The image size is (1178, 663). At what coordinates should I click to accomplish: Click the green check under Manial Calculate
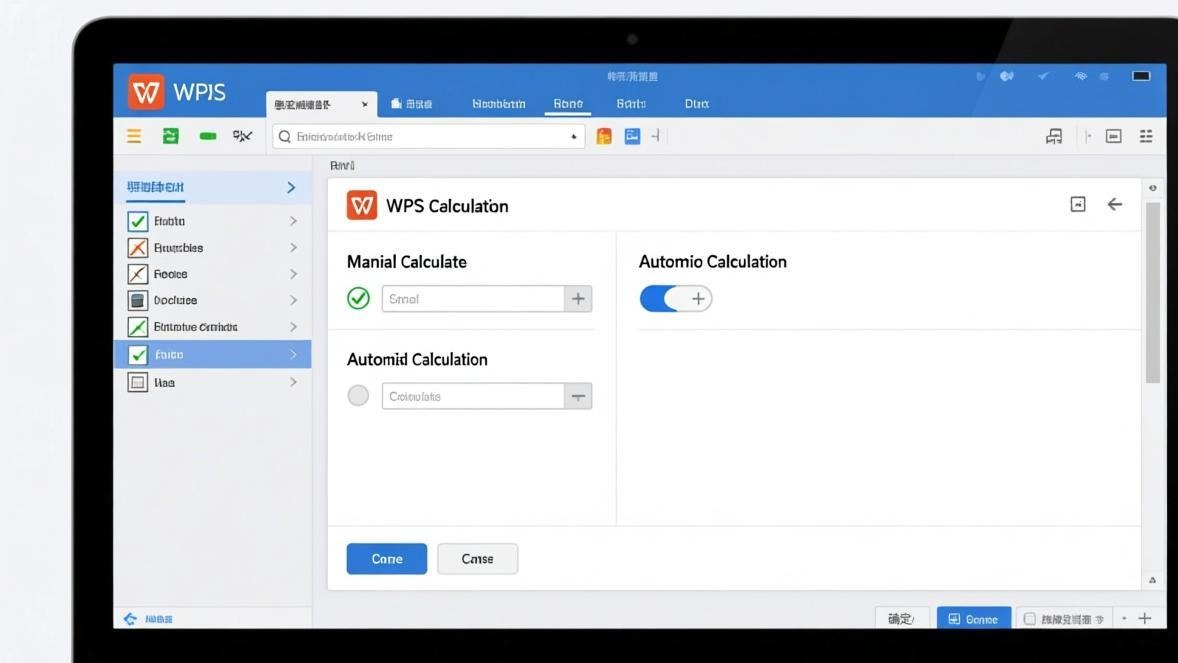[358, 298]
